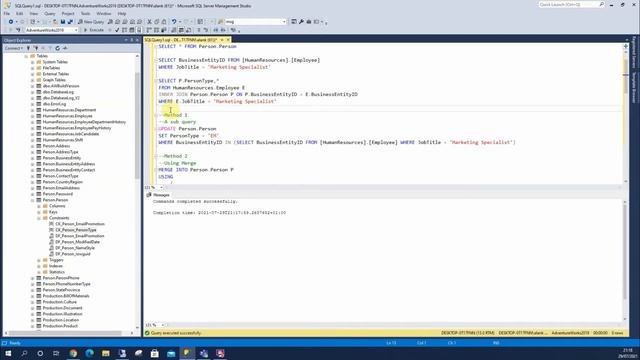640x360 pixels.
Task: Click the taskbar search magnifier icon
Action: [24, 353]
